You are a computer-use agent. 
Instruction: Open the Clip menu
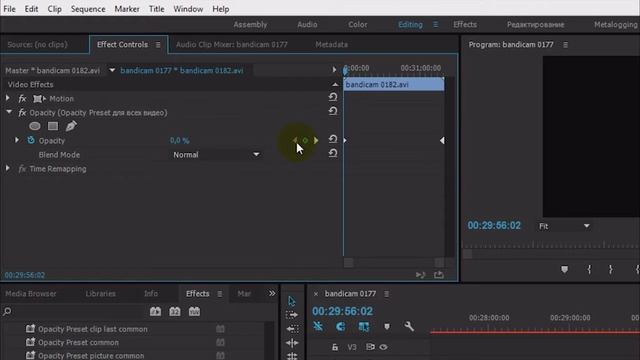[x=54, y=9]
